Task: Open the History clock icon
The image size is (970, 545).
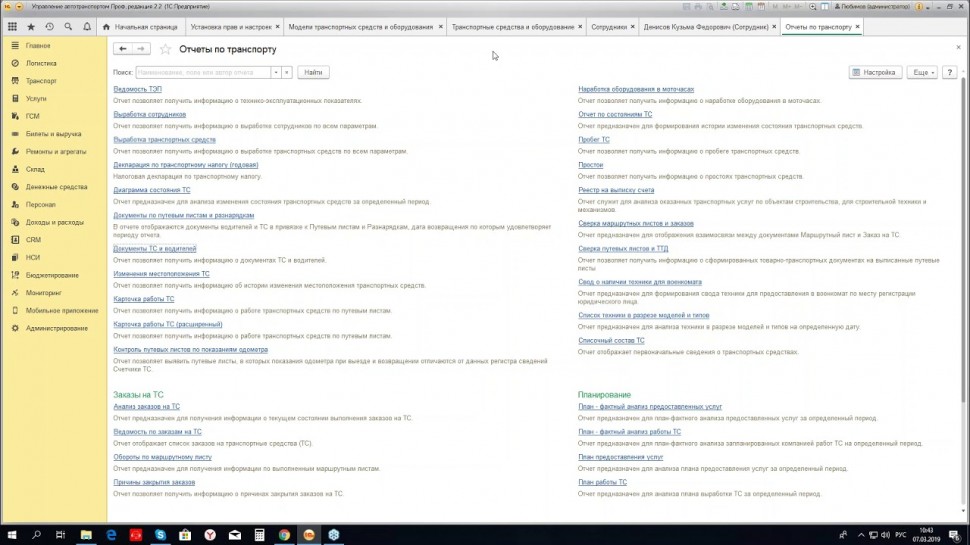Action: (x=50, y=27)
